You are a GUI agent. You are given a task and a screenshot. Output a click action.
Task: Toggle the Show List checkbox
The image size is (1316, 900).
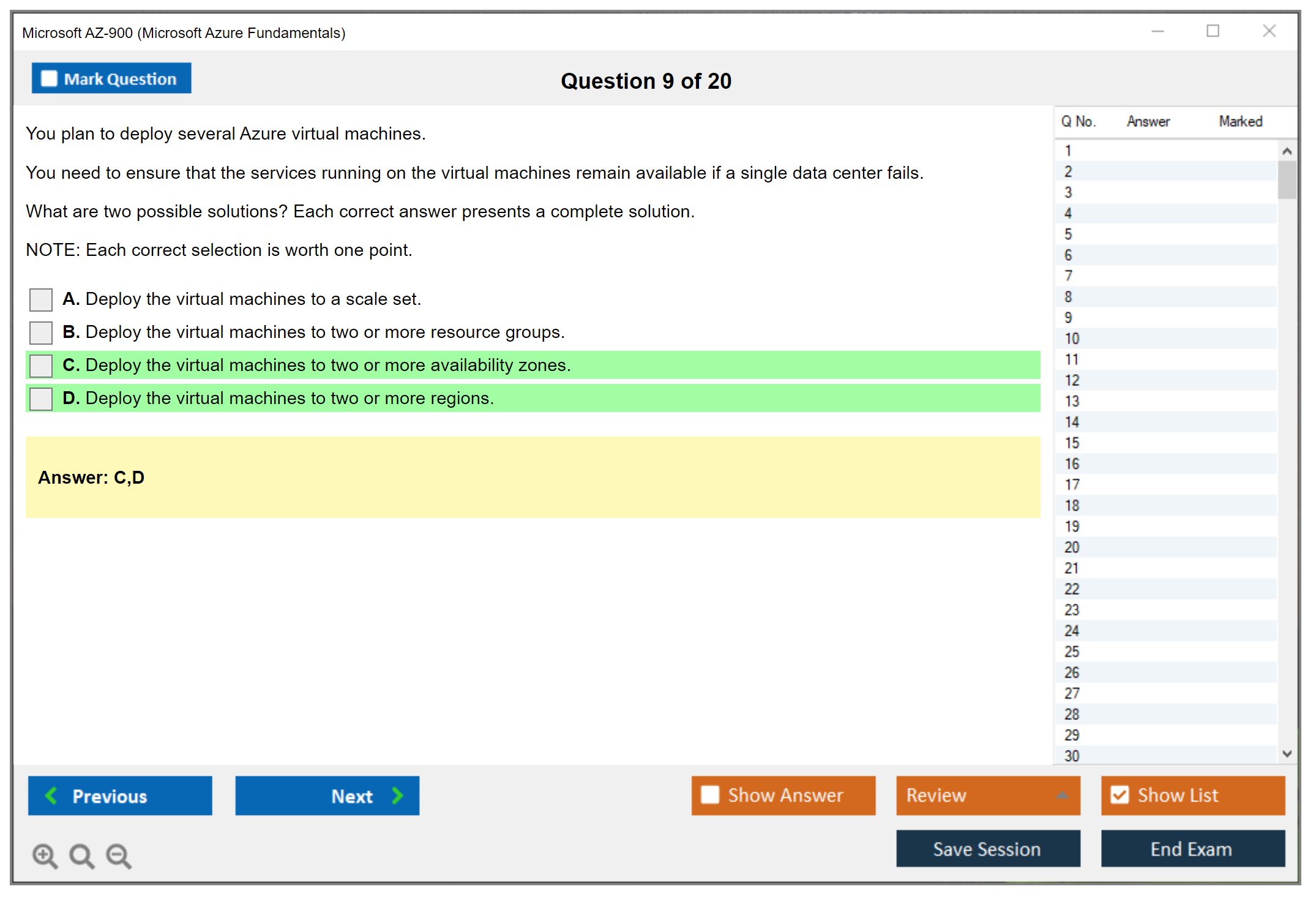pos(1120,795)
